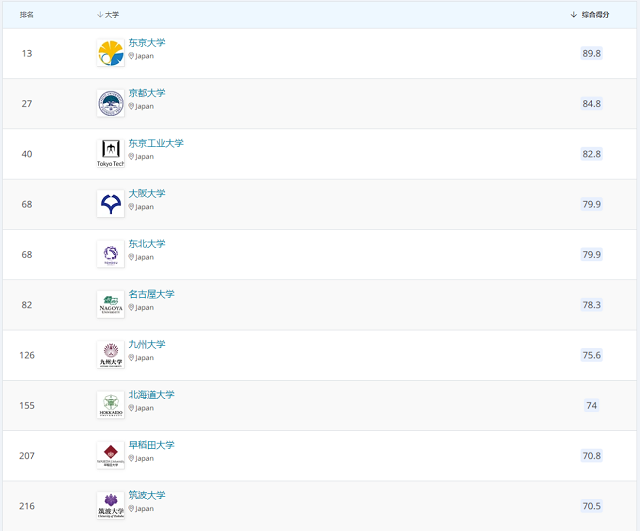The width and height of the screenshot is (640, 531).
Task: Select rank 126 cell
Action: 27,355
